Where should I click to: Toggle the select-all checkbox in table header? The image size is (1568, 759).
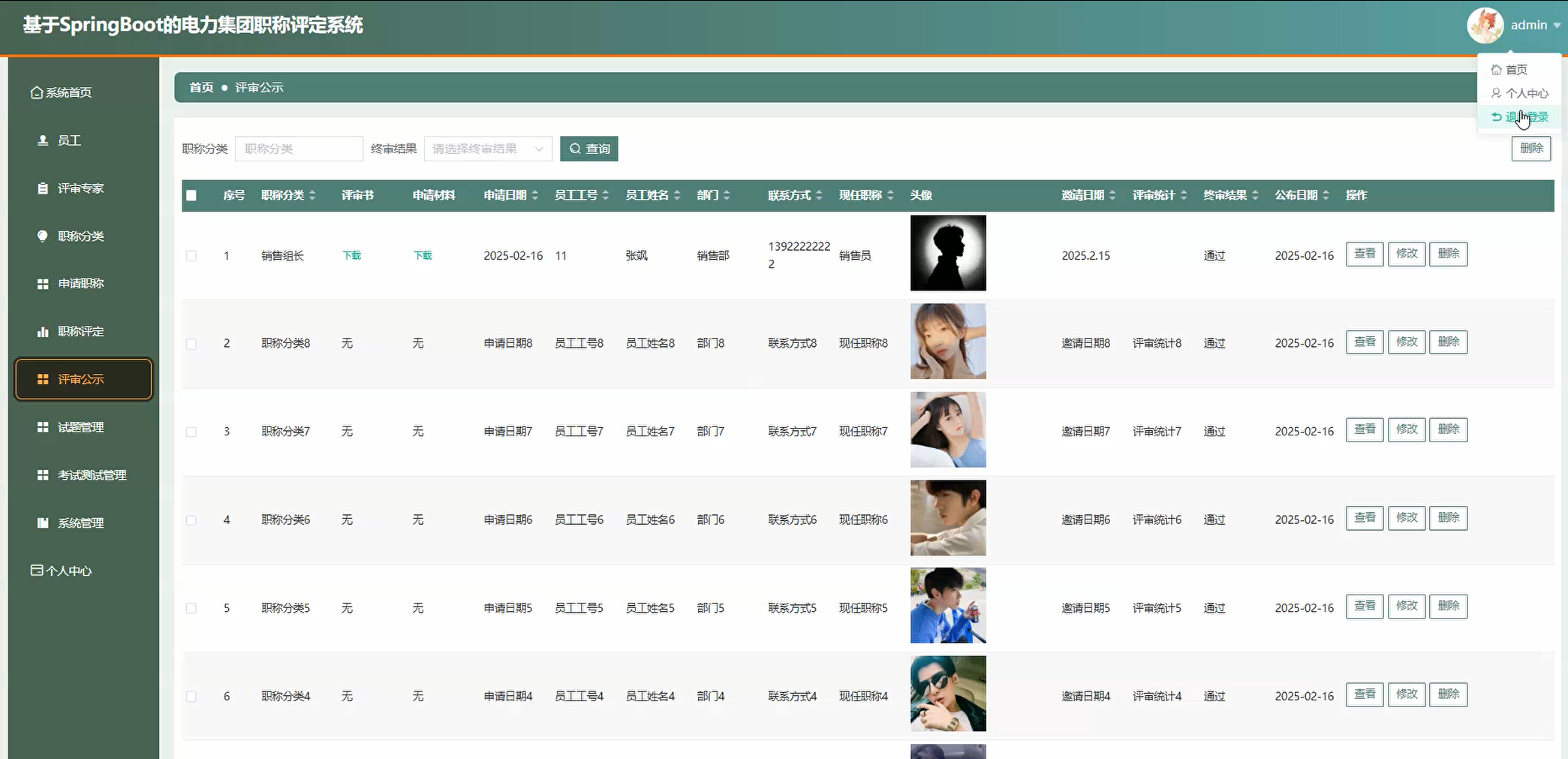(x=191, y=195)
